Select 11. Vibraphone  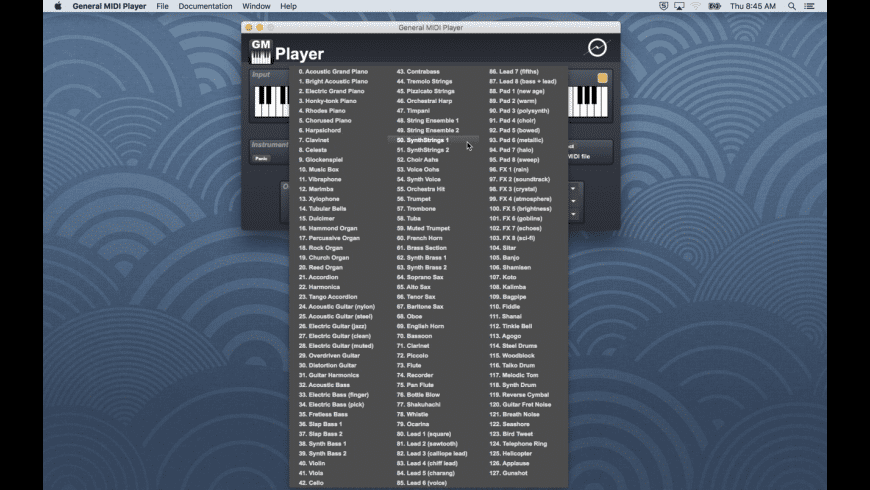(320, 180)
